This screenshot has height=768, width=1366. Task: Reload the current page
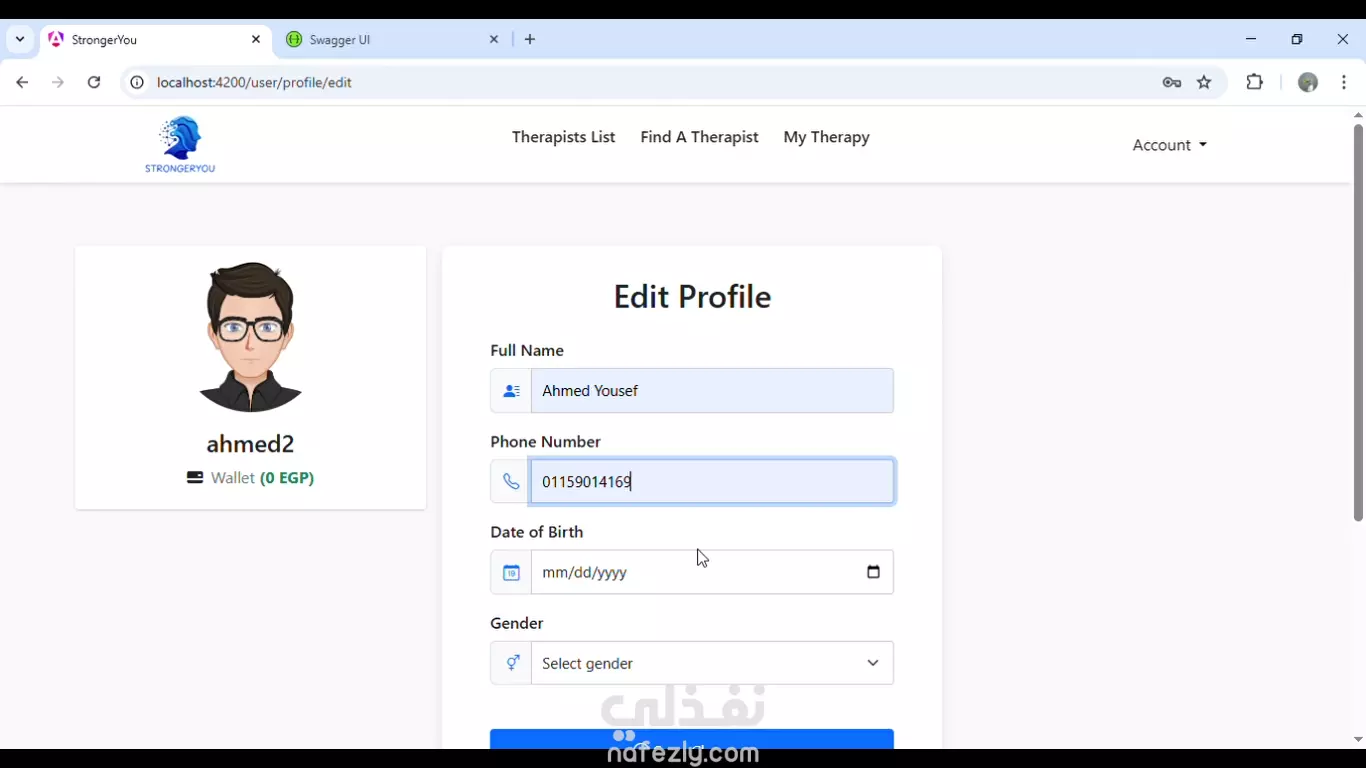pyautogui.click(x=94, y=83)
